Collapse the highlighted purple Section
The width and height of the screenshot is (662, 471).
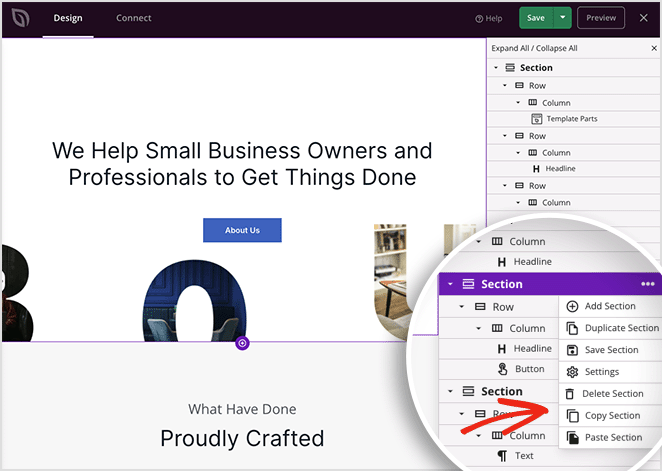pos(450,284)
